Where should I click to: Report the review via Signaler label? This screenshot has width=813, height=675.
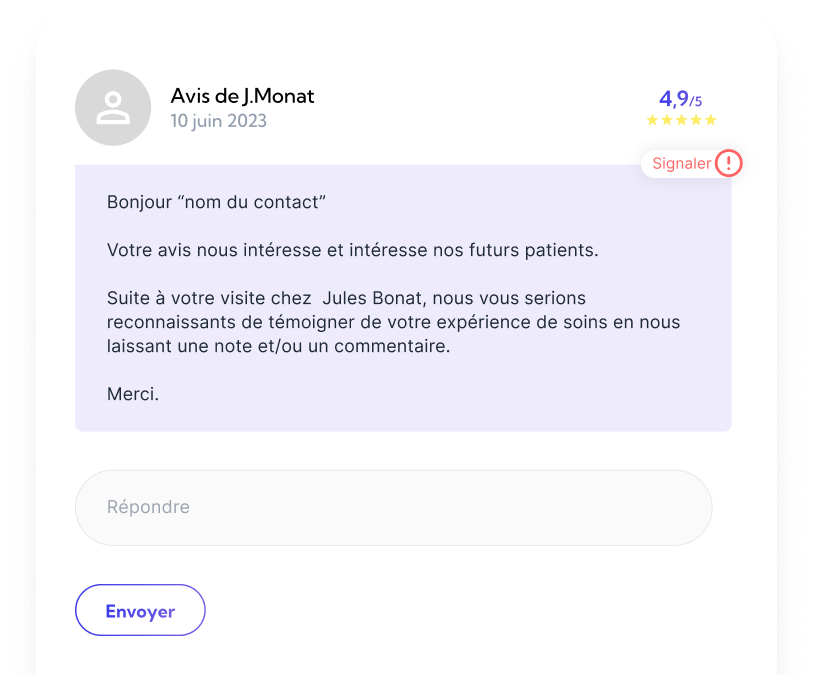click(x=681, y=163)
